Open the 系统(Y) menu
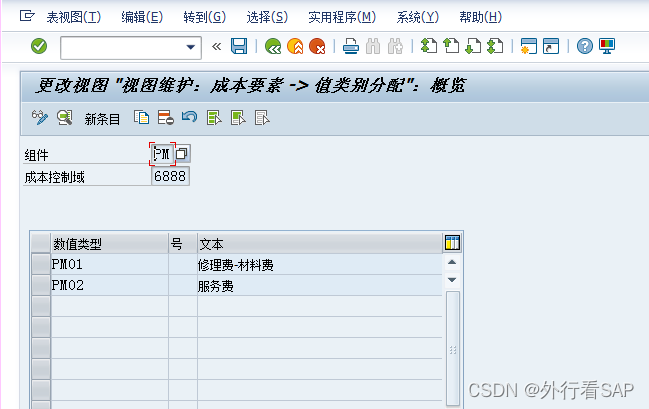Viewport: 649px width, 409px height. point(417,17)
